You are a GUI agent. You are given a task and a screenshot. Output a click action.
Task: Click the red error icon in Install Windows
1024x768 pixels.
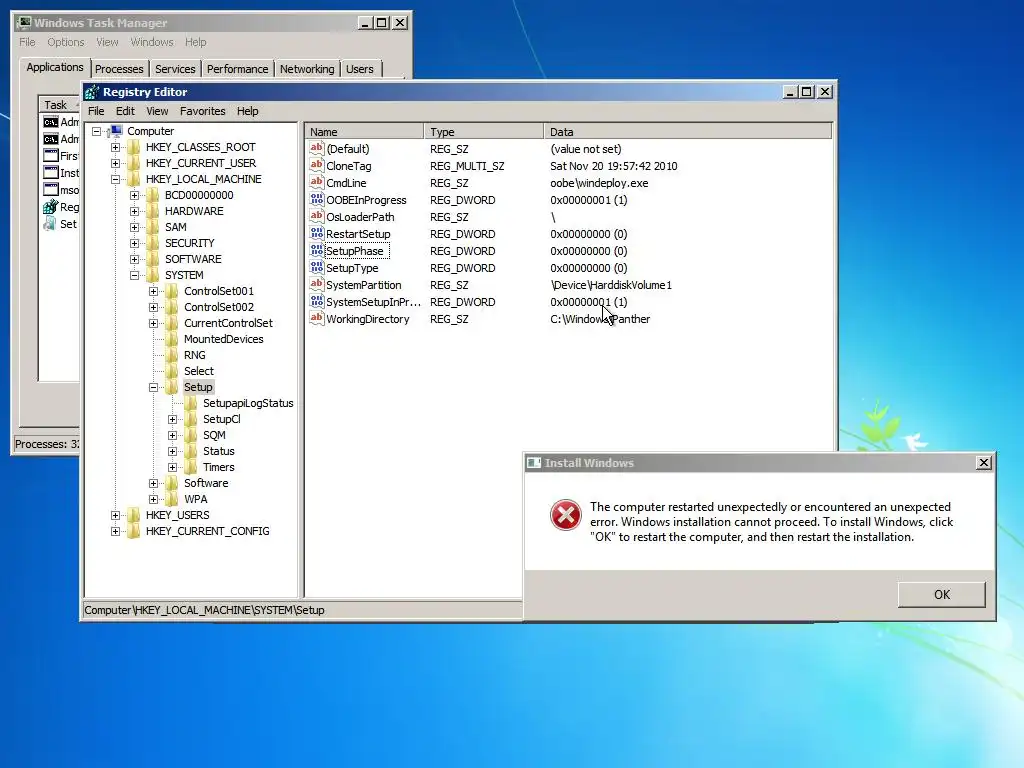click(x=566, y=515)
